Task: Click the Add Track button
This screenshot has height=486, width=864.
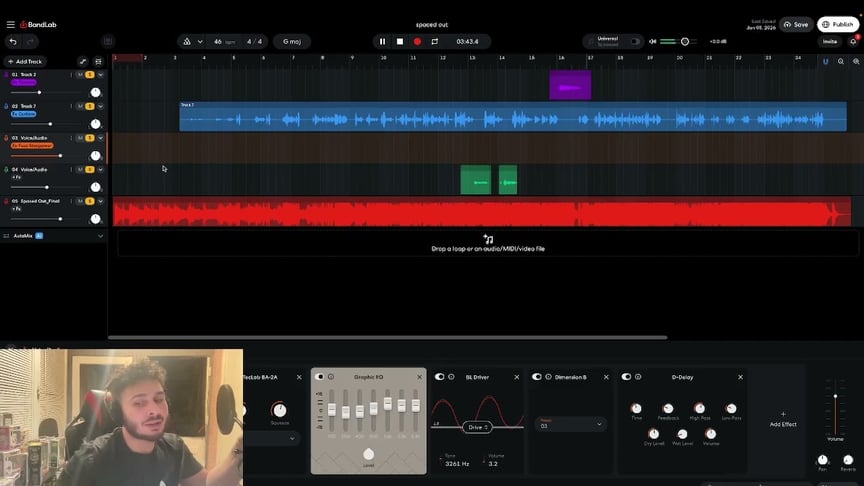Action: pos(25,62)
